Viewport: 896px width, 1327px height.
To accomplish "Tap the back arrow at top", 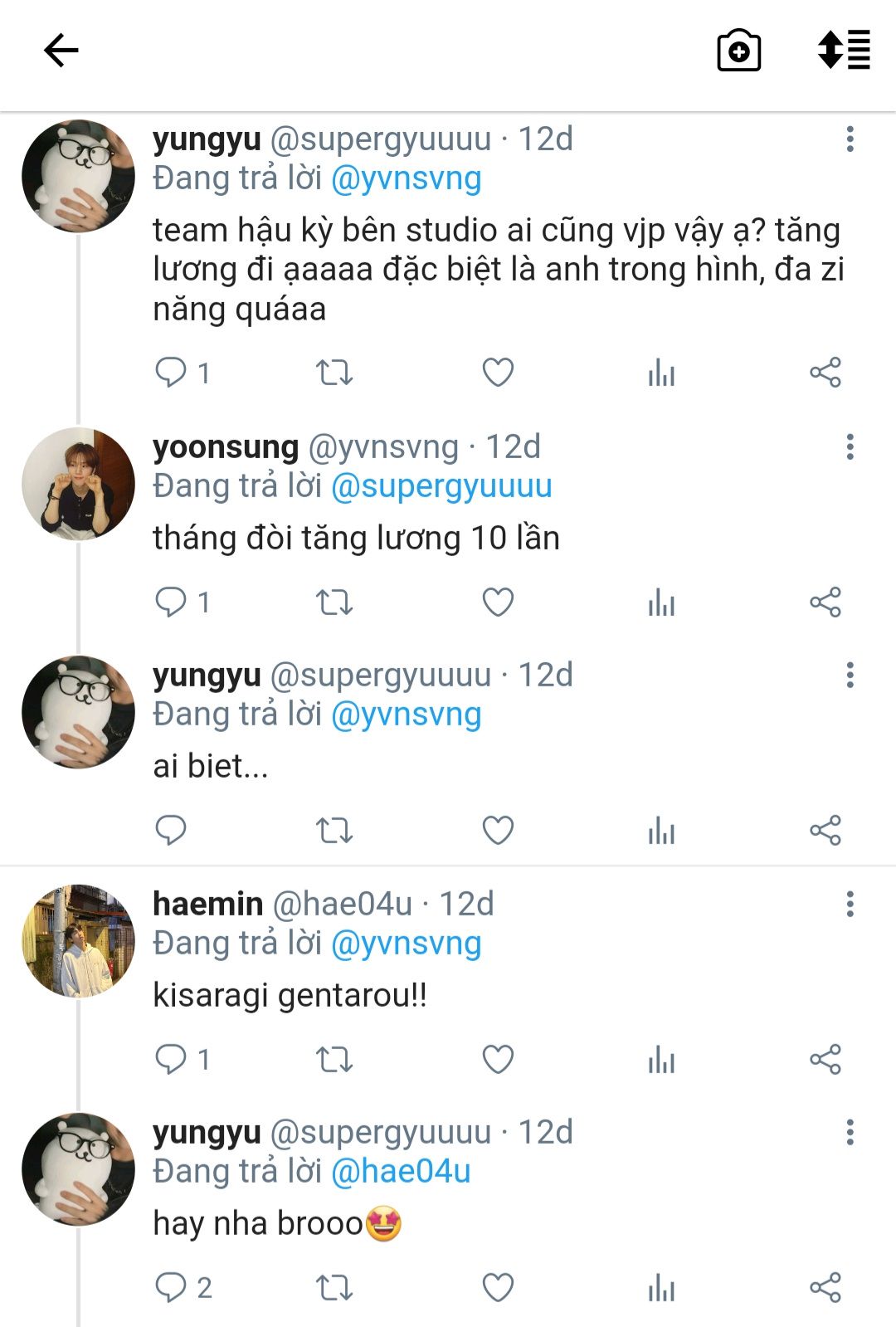I will tap(61, 51).
